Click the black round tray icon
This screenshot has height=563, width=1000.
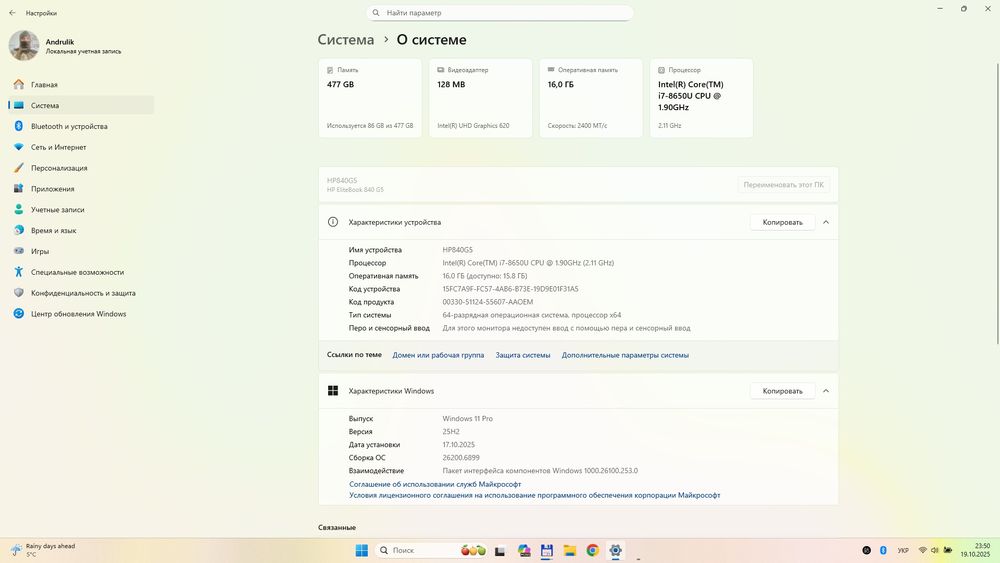(x=867, y=550)
